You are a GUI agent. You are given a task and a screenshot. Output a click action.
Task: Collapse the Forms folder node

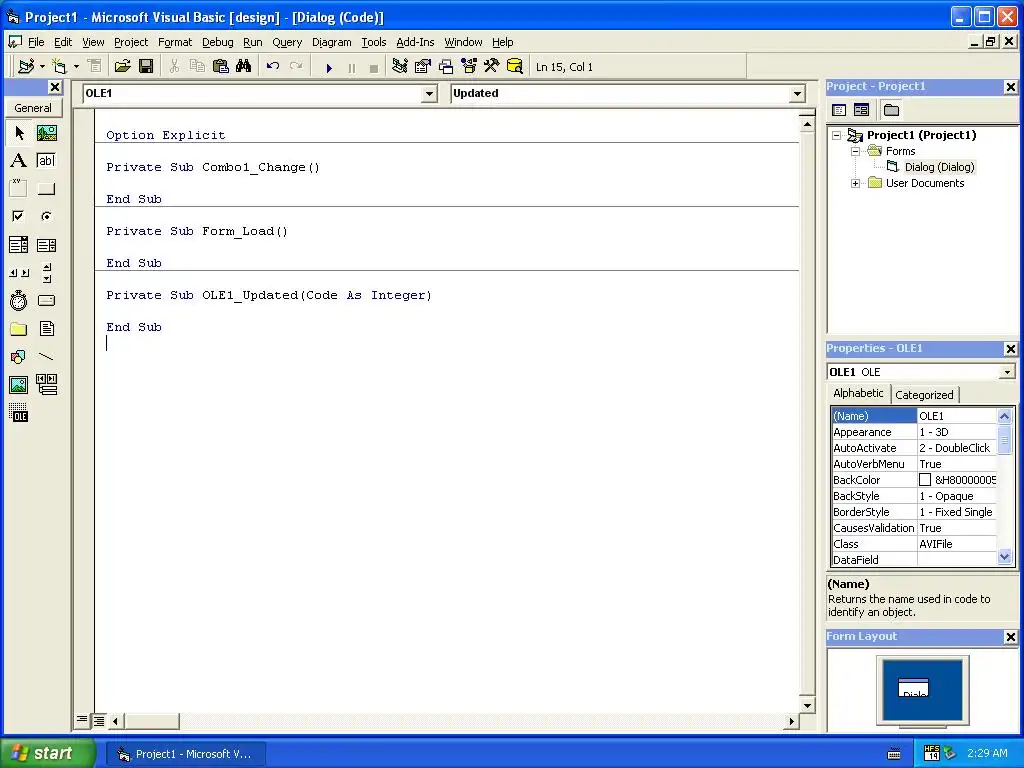click(x=855, y=152)
